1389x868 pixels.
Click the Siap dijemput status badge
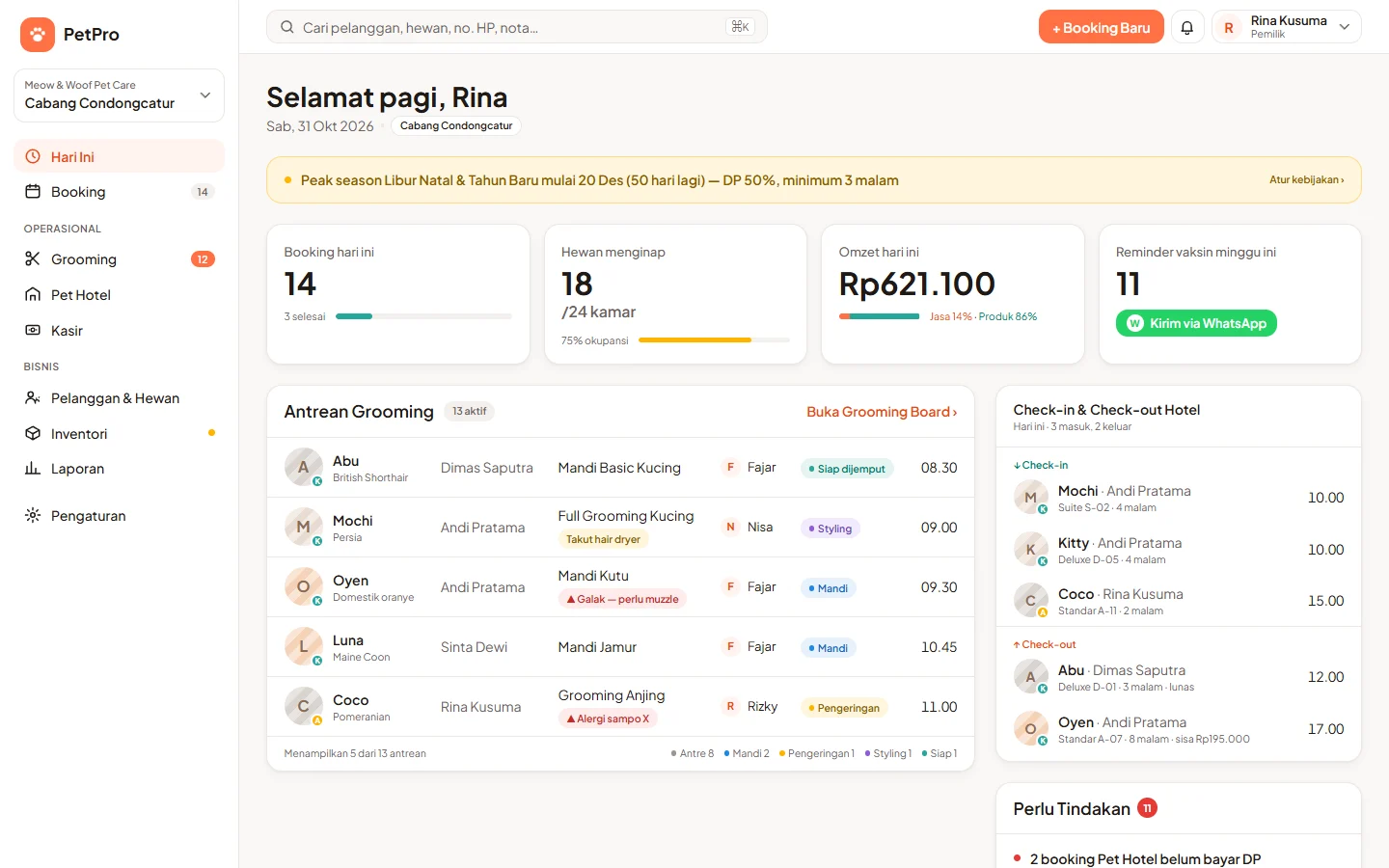click(x=847, y=469)
